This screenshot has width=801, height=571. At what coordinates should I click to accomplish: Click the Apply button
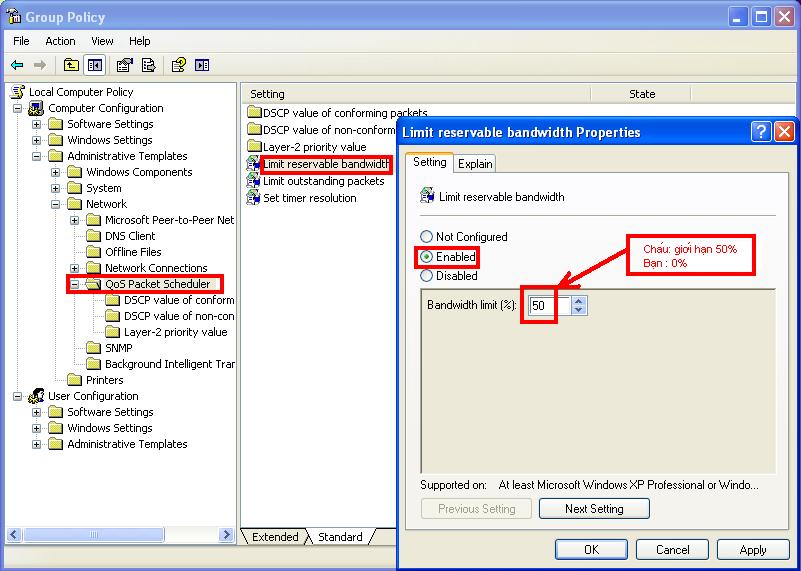pos(753,550)
